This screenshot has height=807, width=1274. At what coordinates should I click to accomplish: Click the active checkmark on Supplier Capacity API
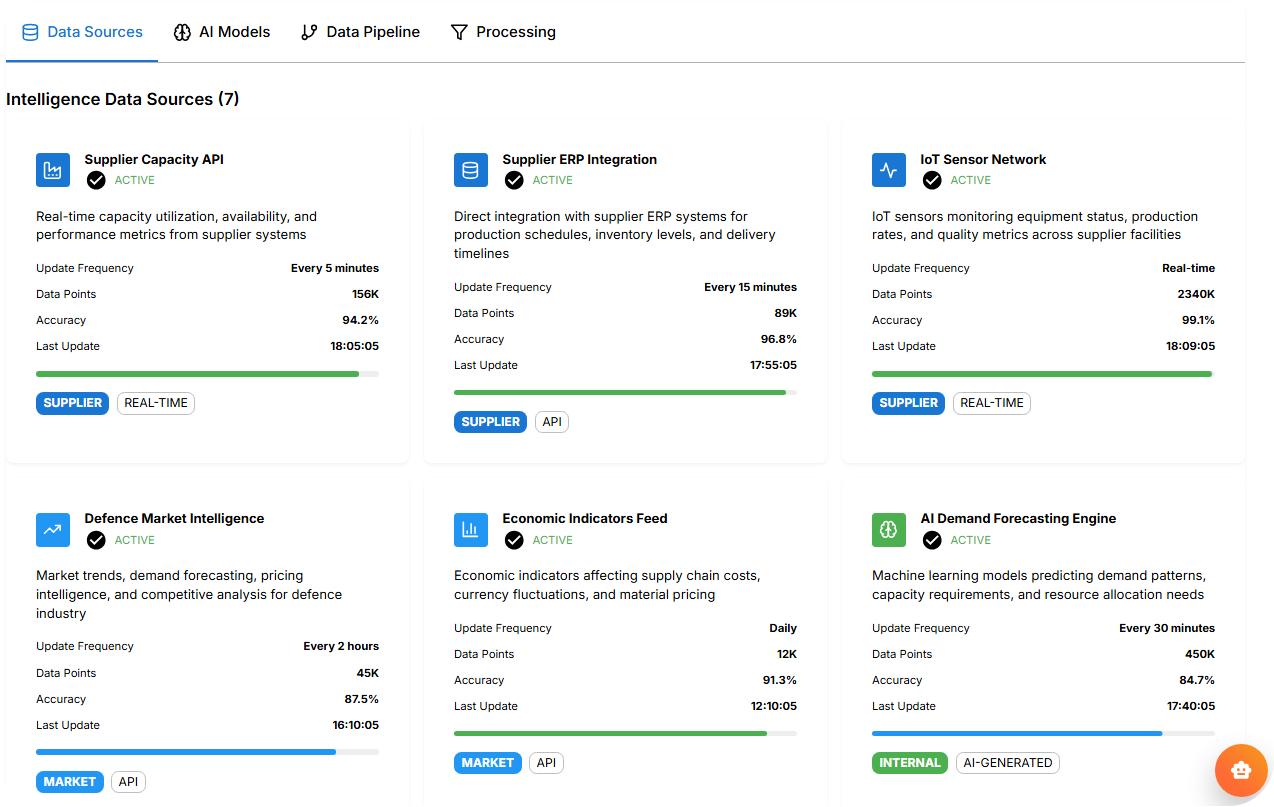click(x=96, y=180)
